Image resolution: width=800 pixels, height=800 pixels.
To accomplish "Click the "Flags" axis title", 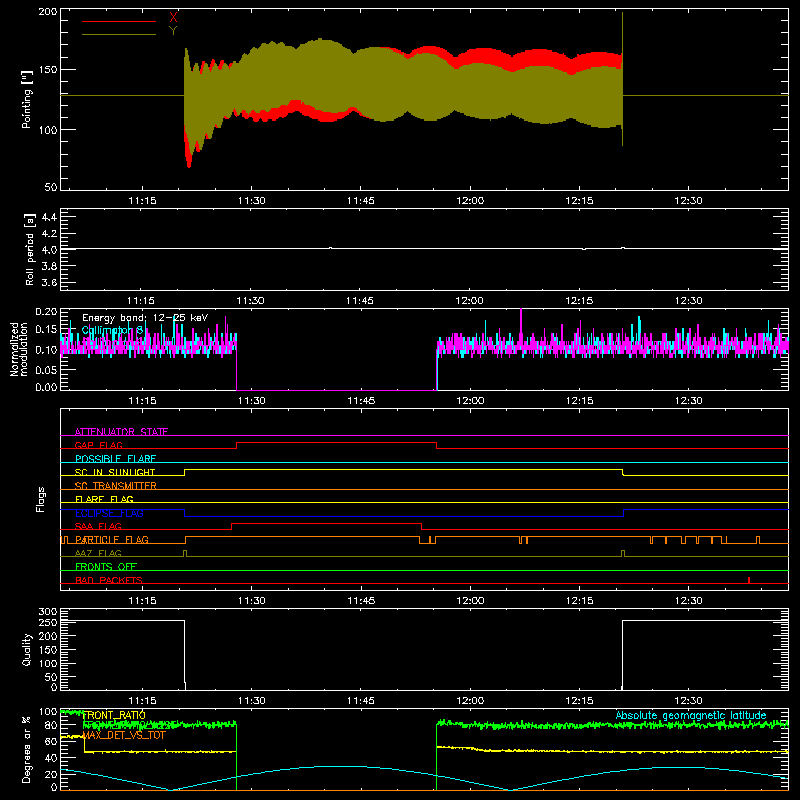I will [x=40, y=499].
